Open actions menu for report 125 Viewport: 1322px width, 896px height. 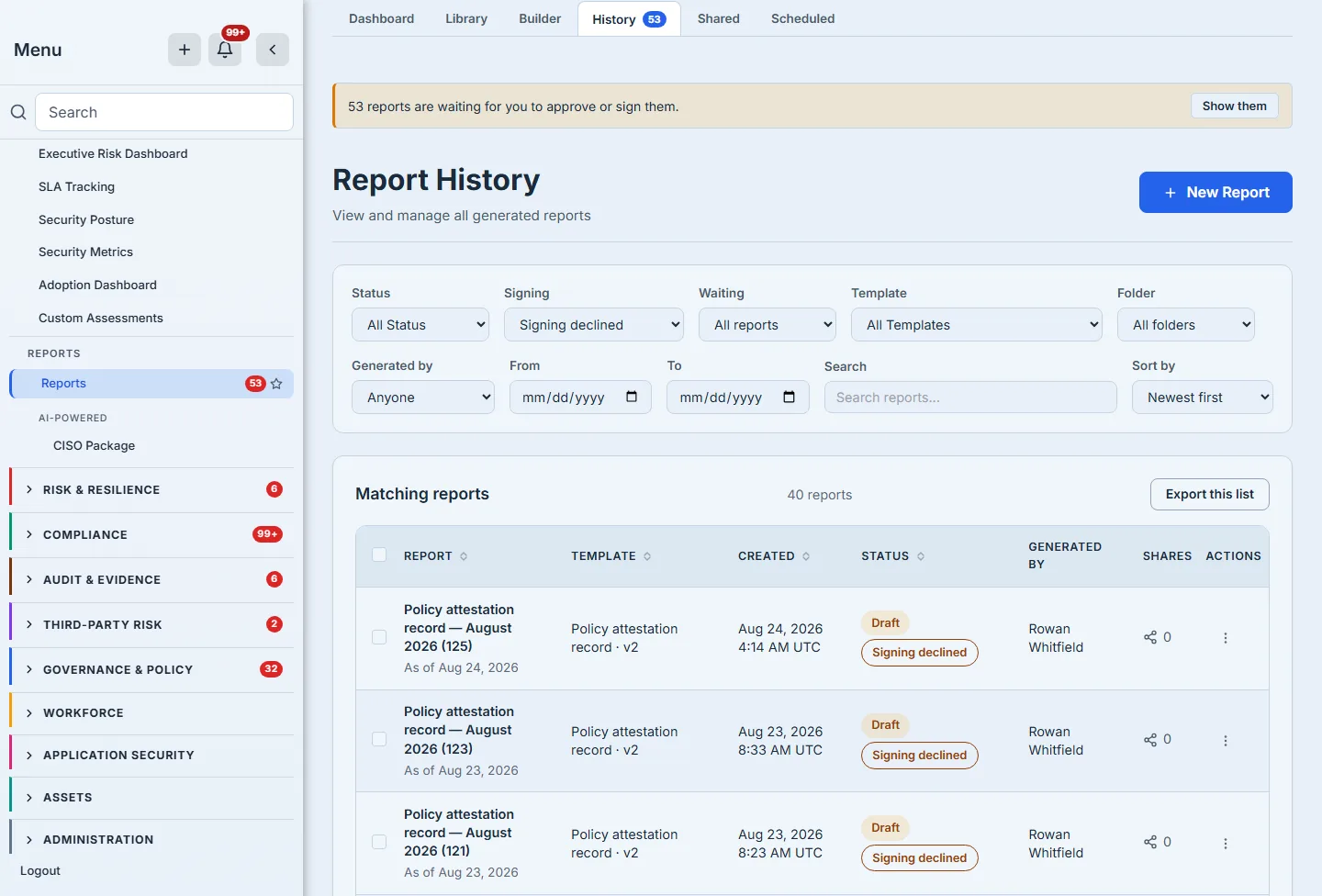[x=1226, y=638]
